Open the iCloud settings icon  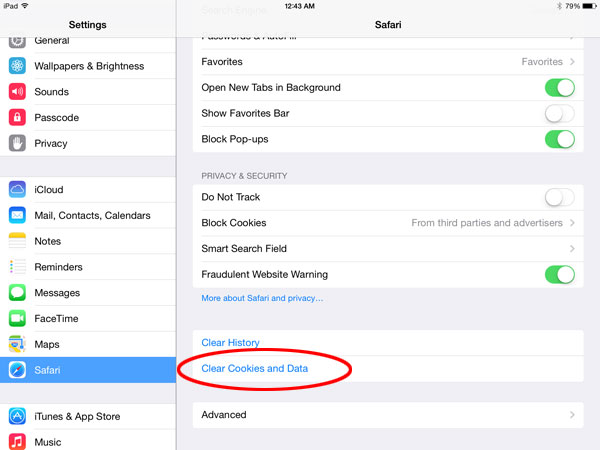click(17, 190)
